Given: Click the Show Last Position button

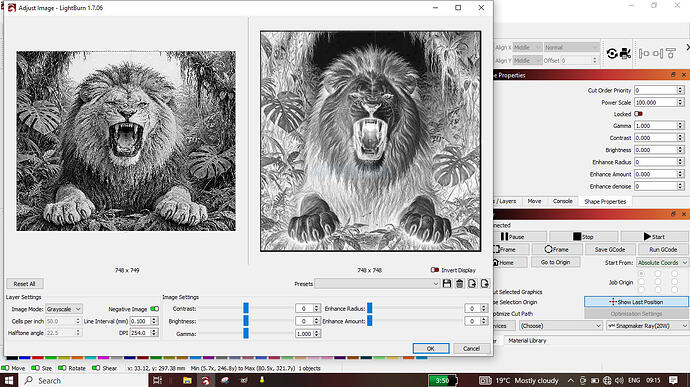Looking at the screenshot, I should (636, 302).
